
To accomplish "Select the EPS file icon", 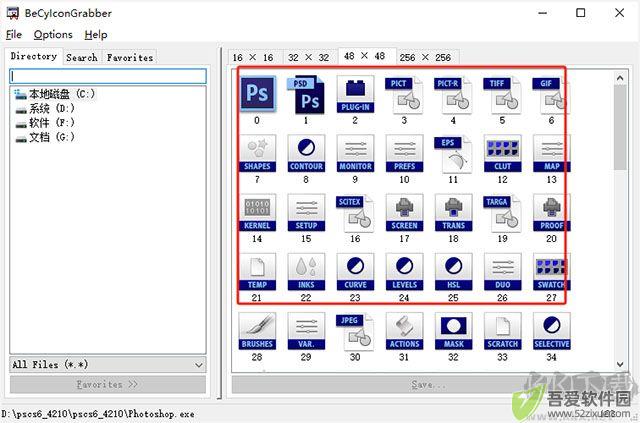I will [x=453, y=154].
